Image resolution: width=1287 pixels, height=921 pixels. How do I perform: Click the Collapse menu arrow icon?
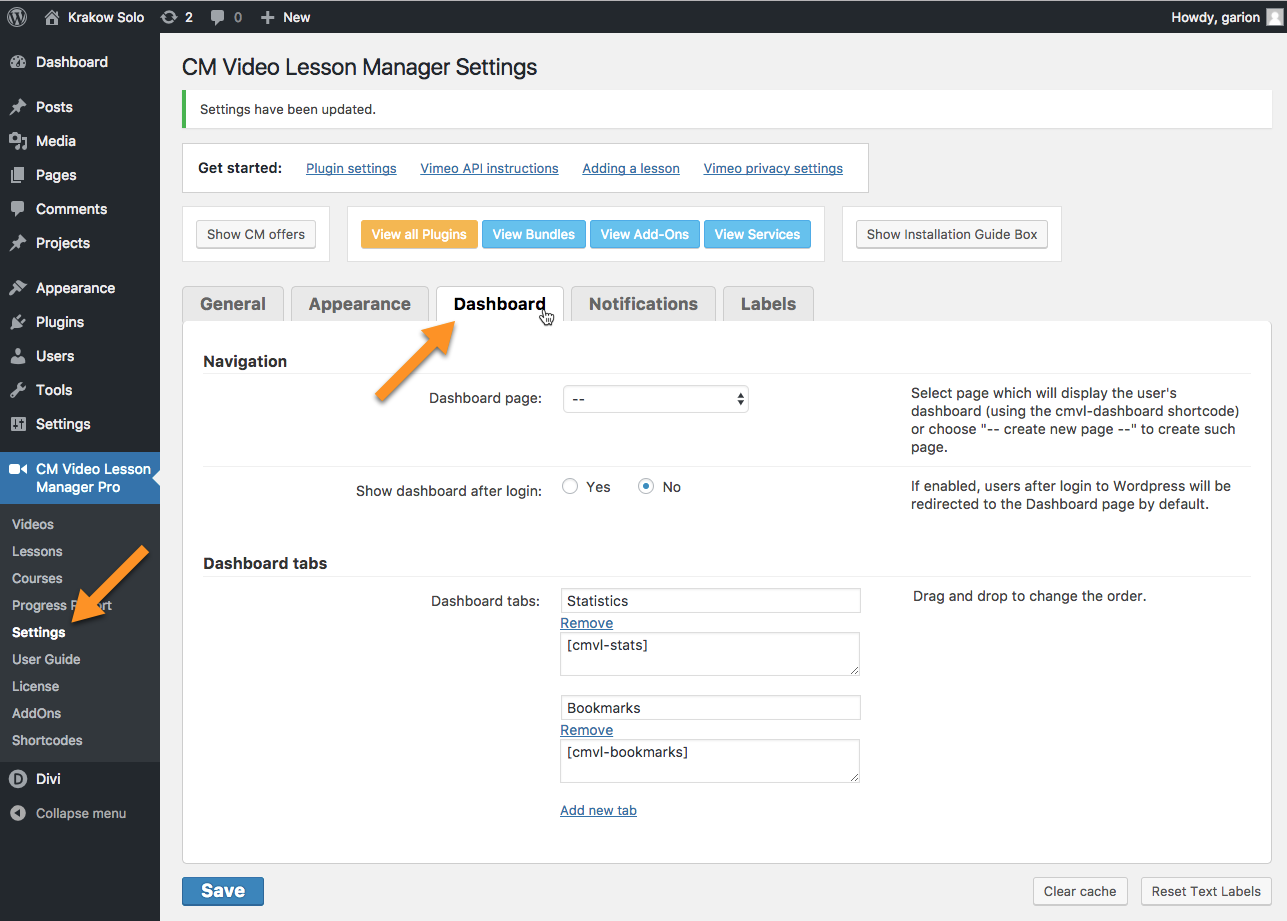tap(18, 813)
